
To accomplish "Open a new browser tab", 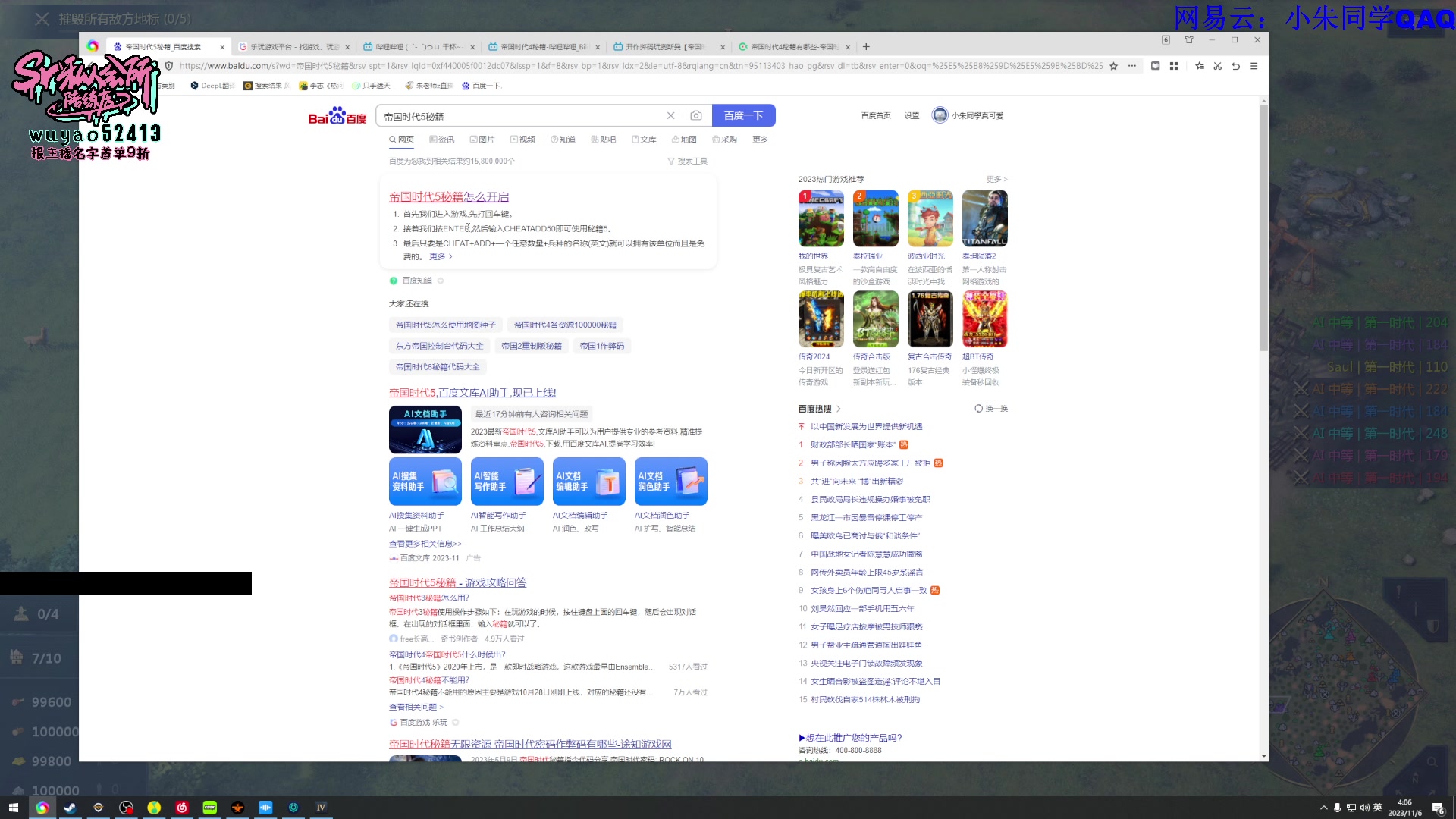I will pos(866,47).
